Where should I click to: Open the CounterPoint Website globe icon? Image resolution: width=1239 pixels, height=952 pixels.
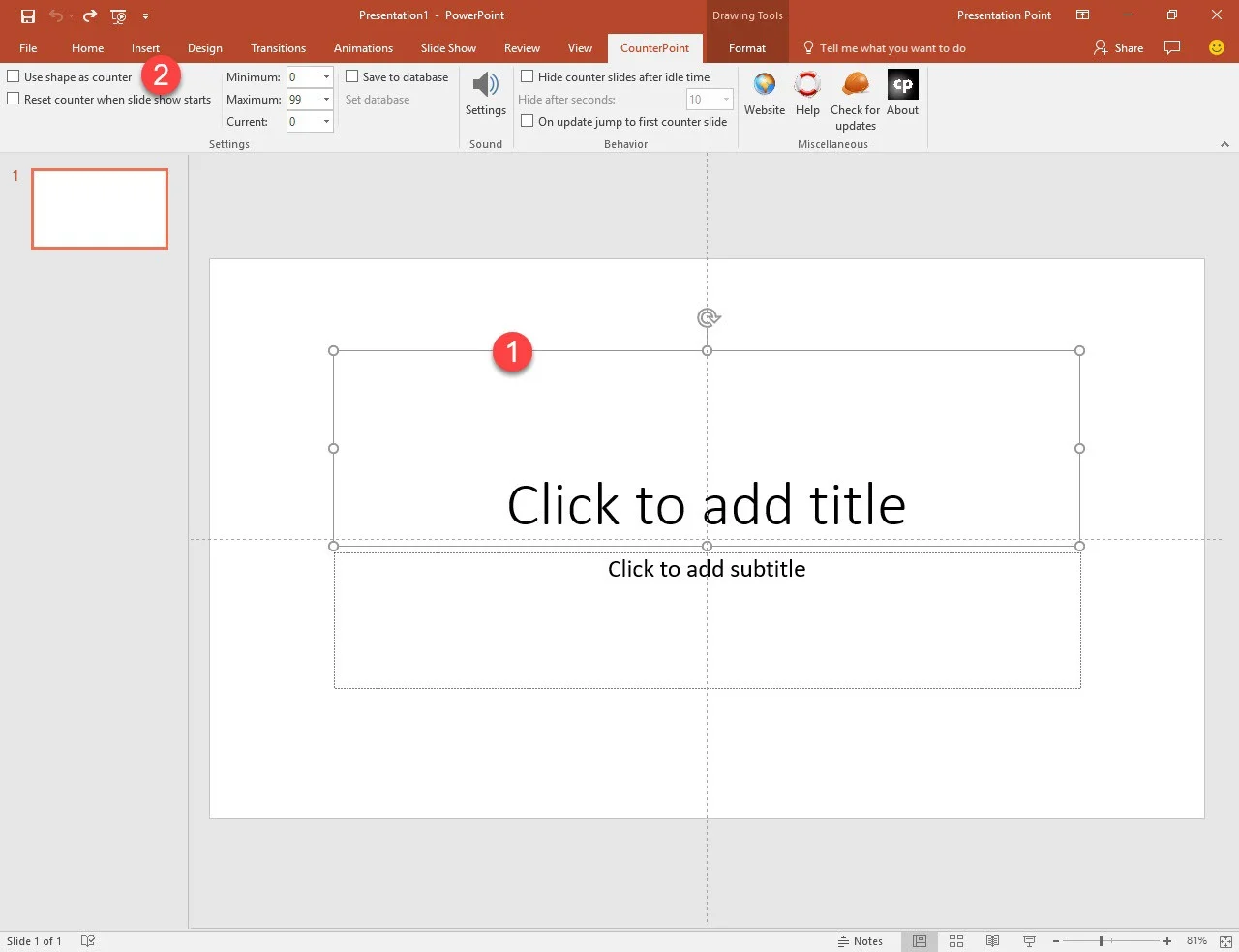(764, 86)
